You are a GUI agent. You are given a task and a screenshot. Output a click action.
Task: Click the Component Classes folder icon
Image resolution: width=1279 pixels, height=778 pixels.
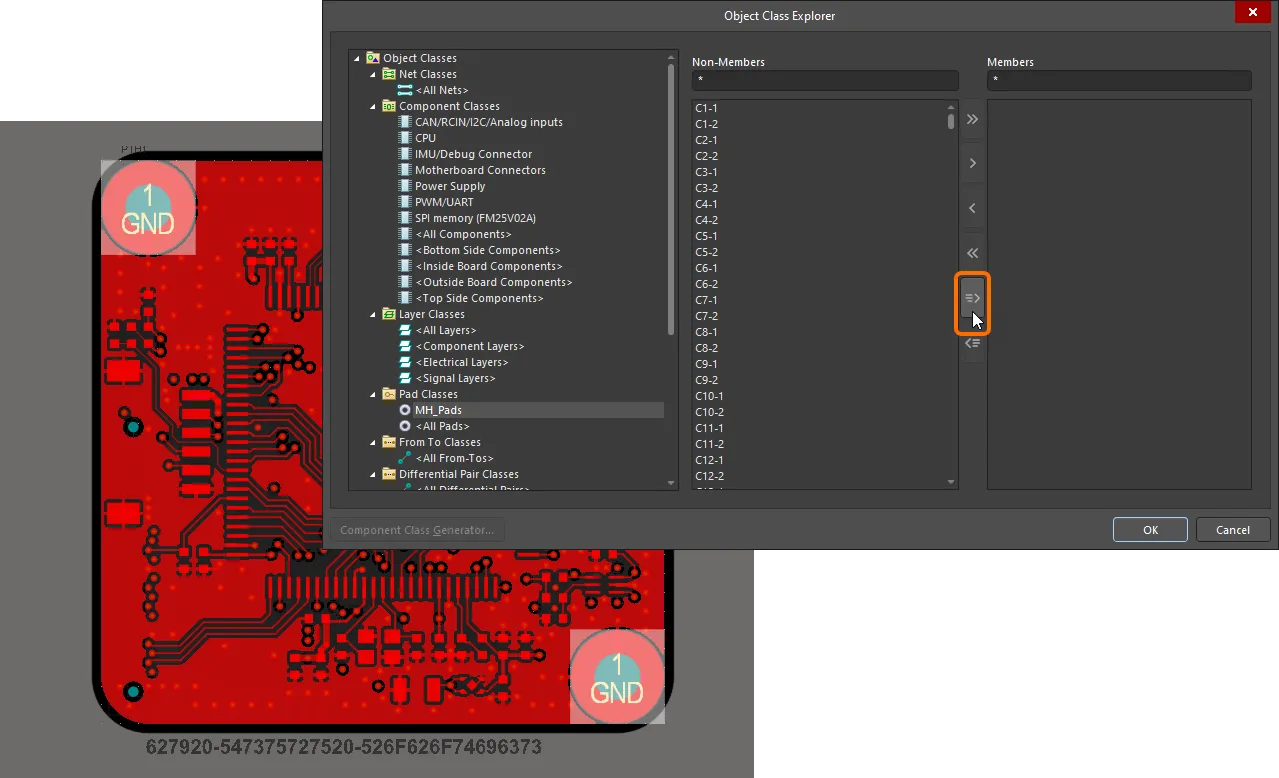[389, 106]
